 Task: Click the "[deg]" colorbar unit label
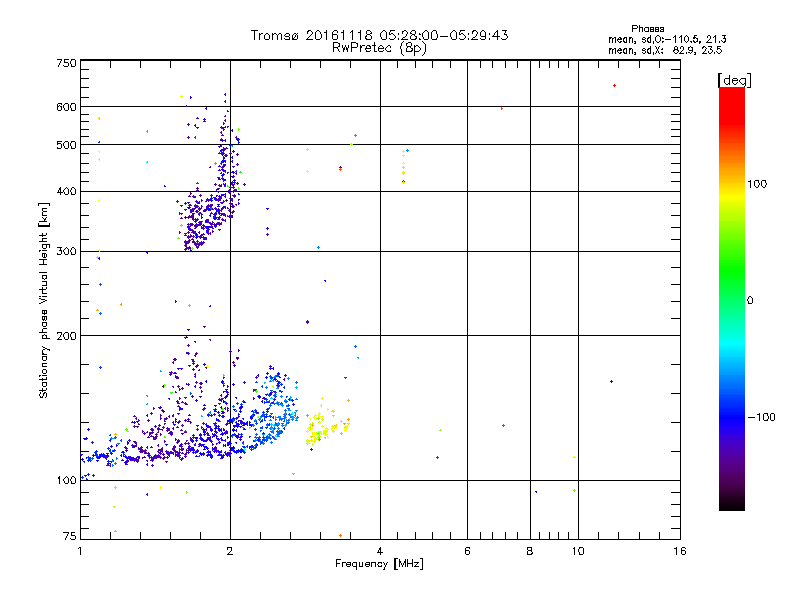[x=734, y=80]
